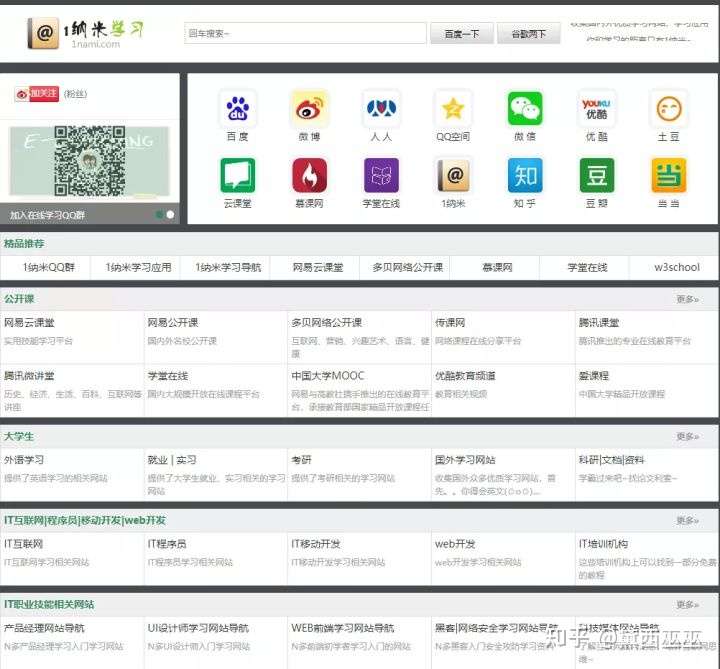Open the 腾讯课堂 link
Image resolution: width=720 pixels, height=669 pixels.
point(599,323)
